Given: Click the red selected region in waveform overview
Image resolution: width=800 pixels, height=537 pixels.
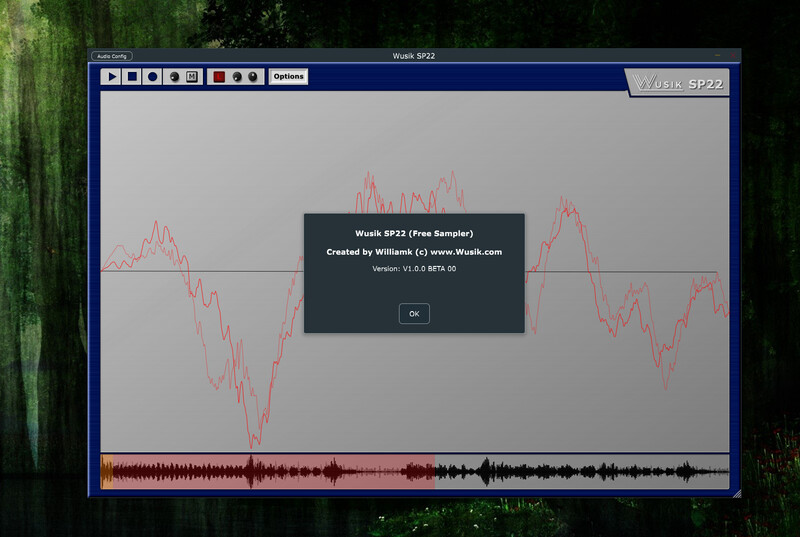Looking at the screenshot, I should pos(274,472).
